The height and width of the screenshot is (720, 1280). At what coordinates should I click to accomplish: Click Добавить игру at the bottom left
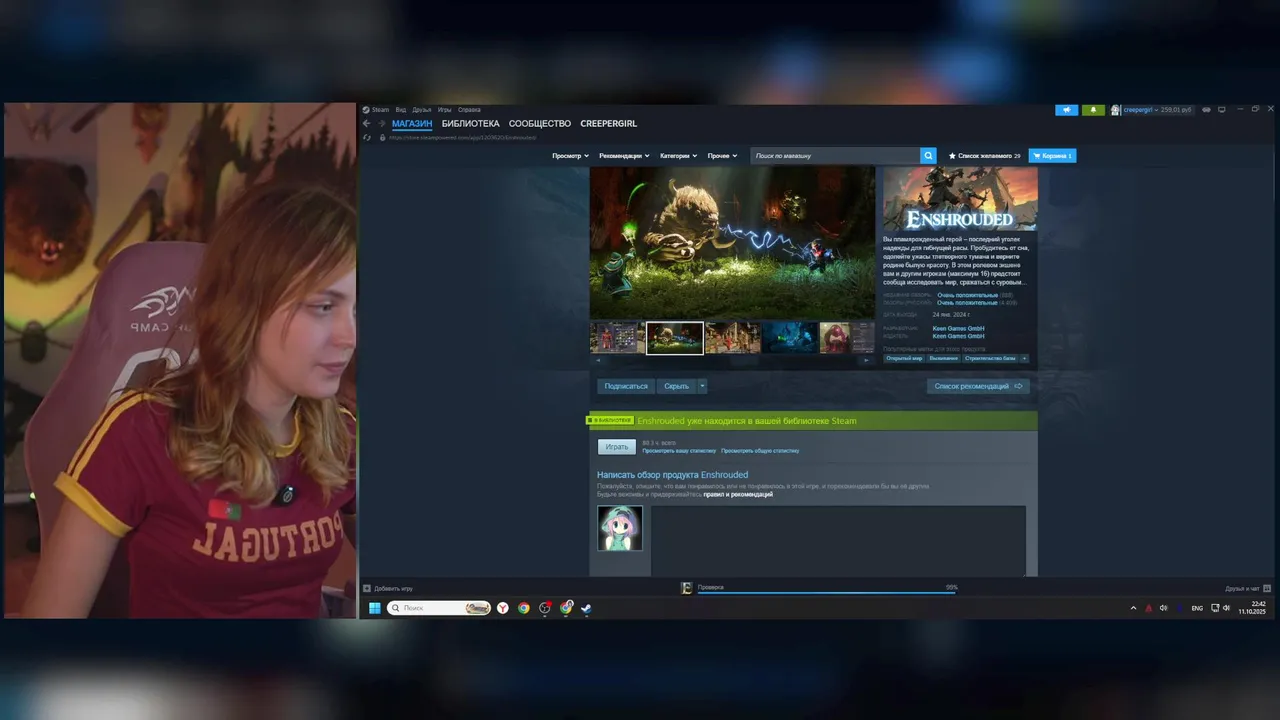point(388,588)
